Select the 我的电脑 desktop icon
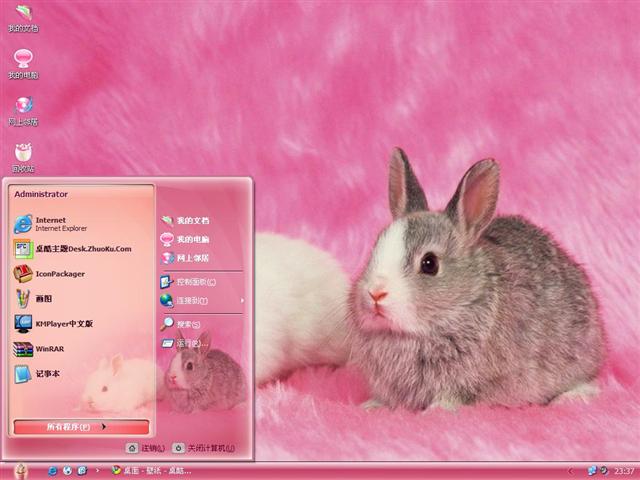The image size is (640, 480). (x=23, y=61)
